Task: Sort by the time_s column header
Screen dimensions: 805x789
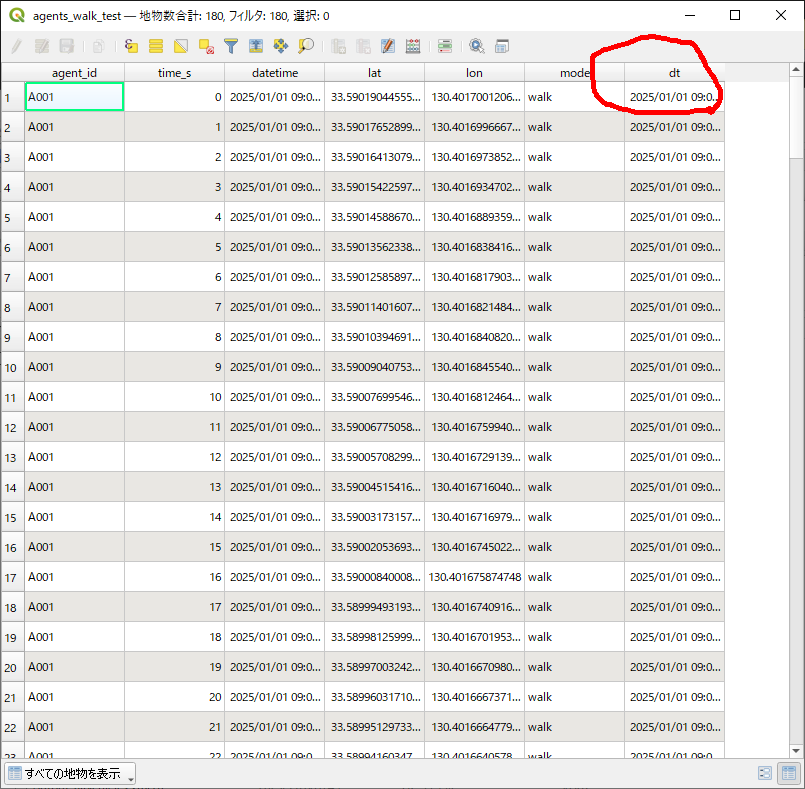Action: pos(174,73)
